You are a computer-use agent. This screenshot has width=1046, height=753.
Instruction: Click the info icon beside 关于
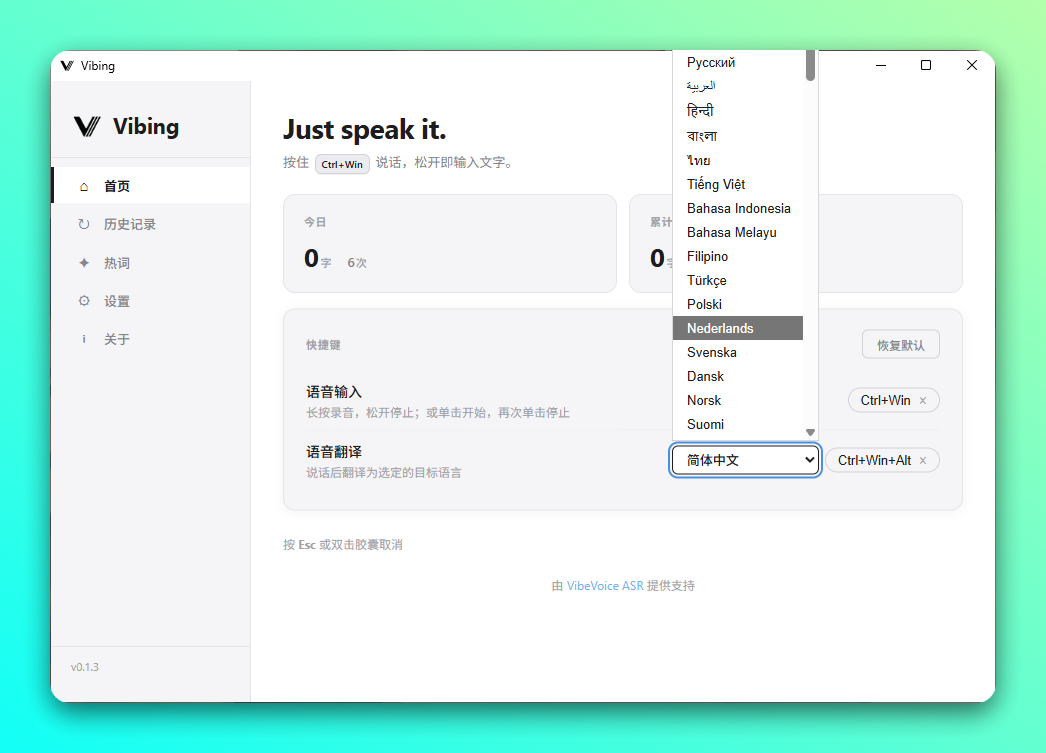coord(84,339)
